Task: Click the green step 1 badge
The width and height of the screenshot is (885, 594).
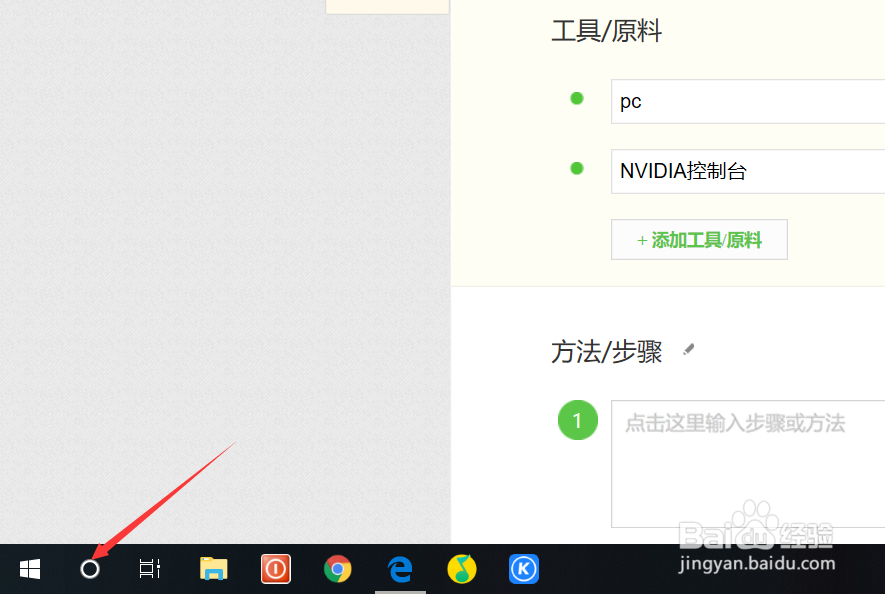Action: click(x=577, y=420)
